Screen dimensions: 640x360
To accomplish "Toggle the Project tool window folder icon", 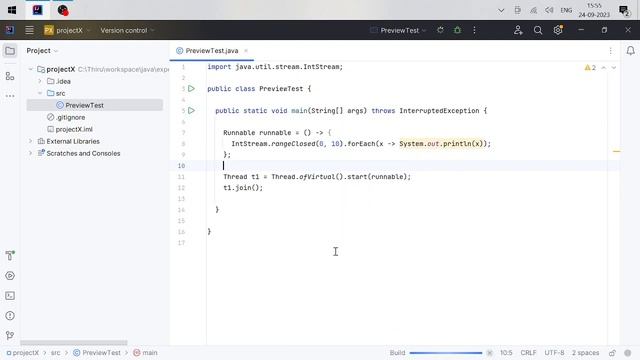I will [x=10, y=51].
